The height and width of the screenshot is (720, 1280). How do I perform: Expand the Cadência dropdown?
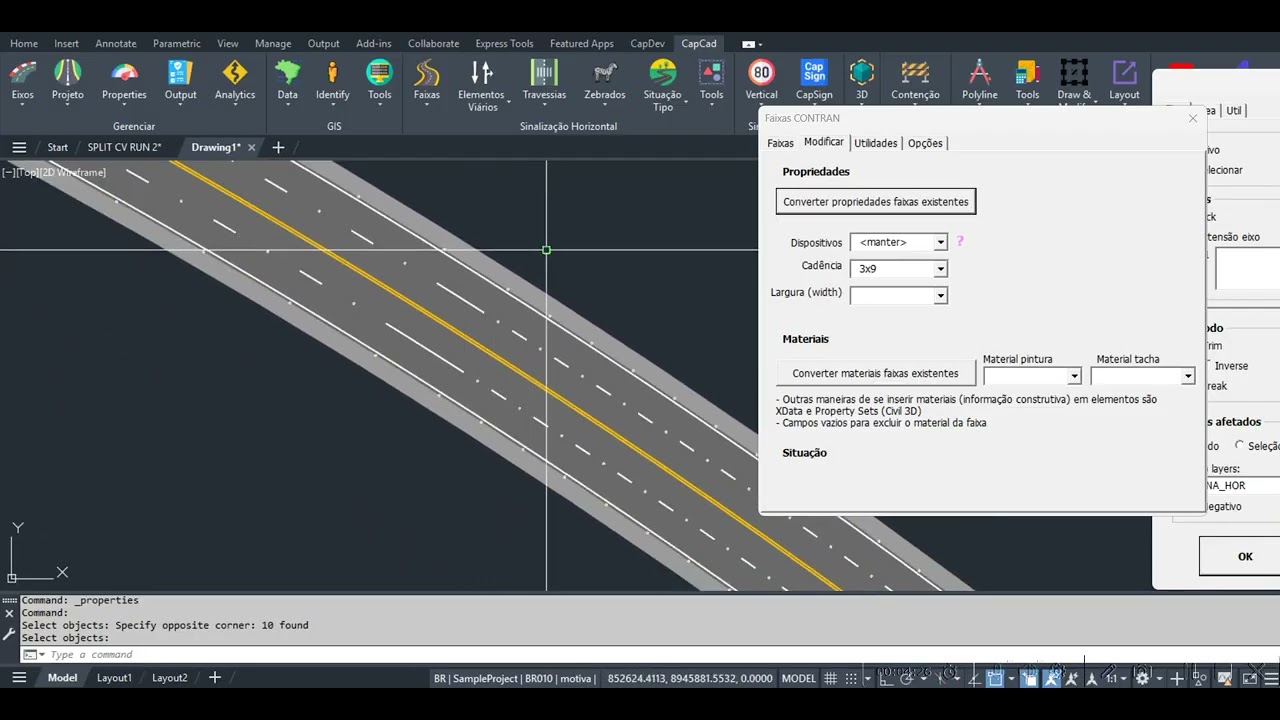click(940, 269)
